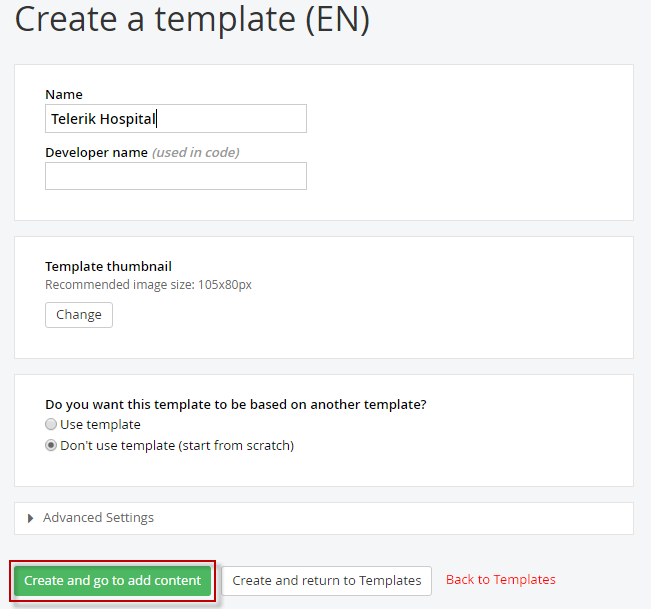Screen dimensions: 651x609
Task: Click Create and go to add content
Action: tap(113, 580)
